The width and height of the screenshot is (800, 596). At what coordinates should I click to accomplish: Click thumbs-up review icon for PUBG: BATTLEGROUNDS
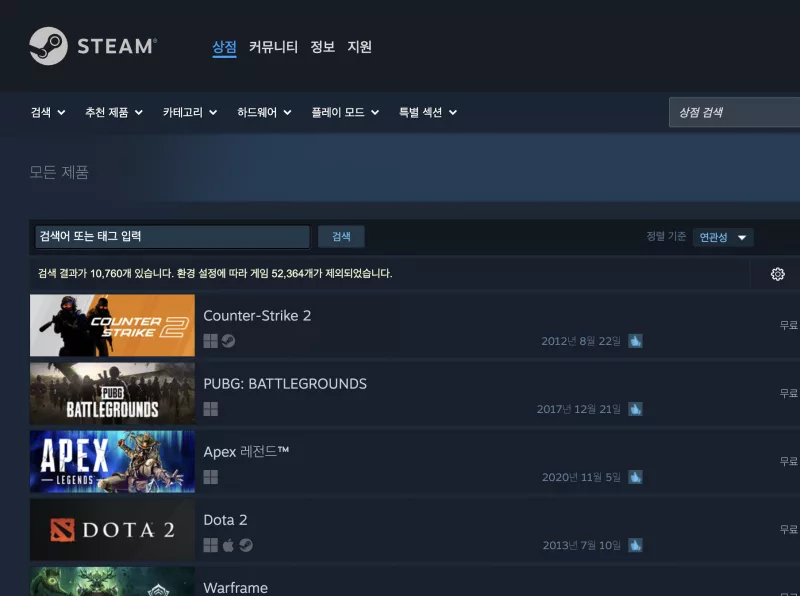(635, 409)
